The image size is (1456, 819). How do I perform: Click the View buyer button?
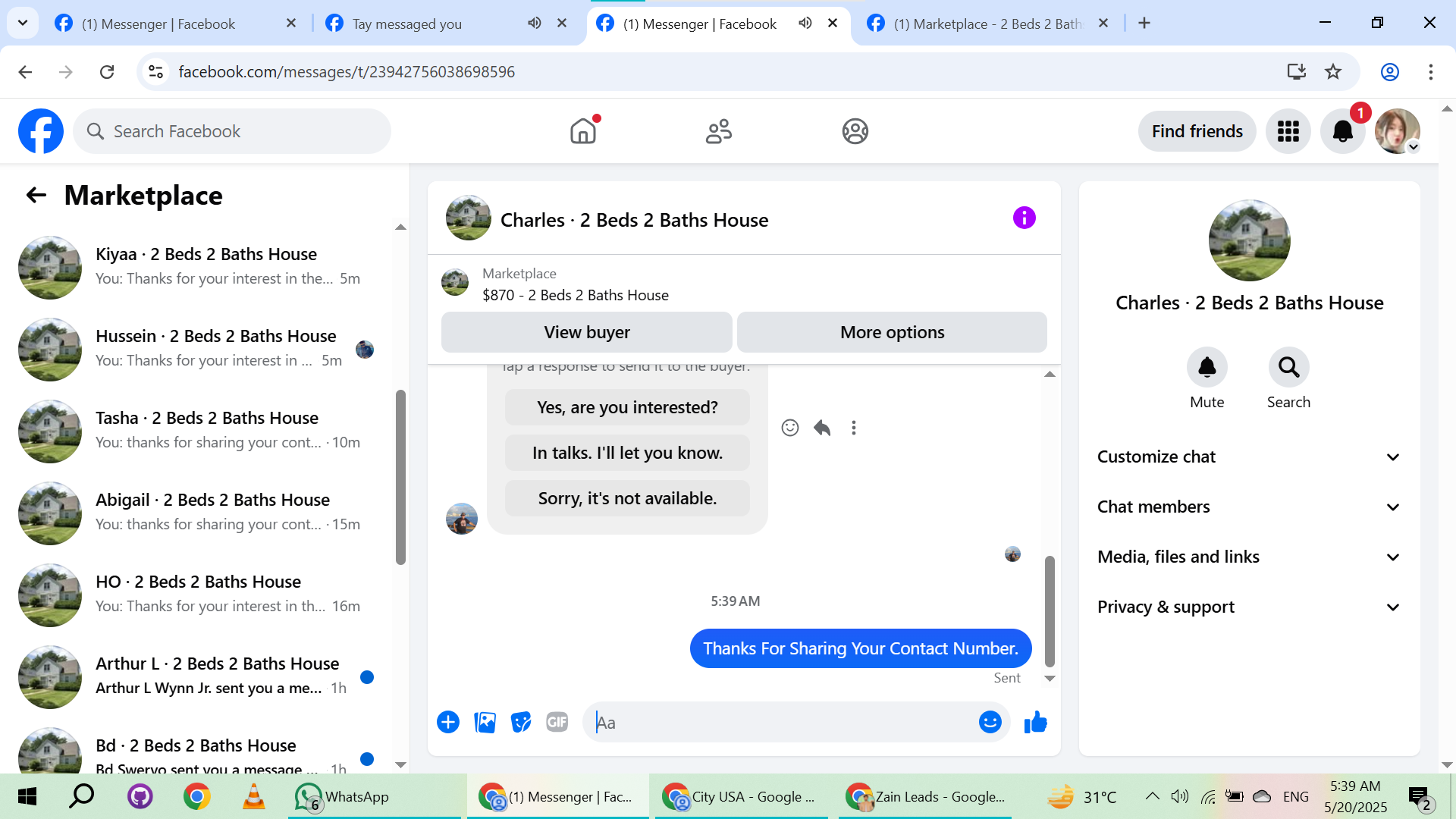coord(587,332)
